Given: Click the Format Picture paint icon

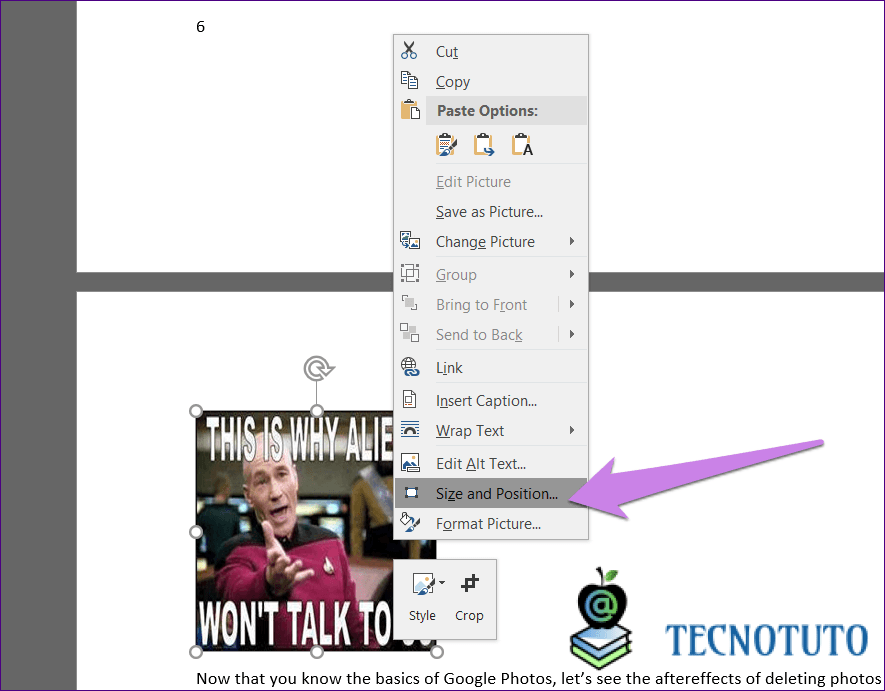Looking at the screenshot, I should [x=410, y=522].
